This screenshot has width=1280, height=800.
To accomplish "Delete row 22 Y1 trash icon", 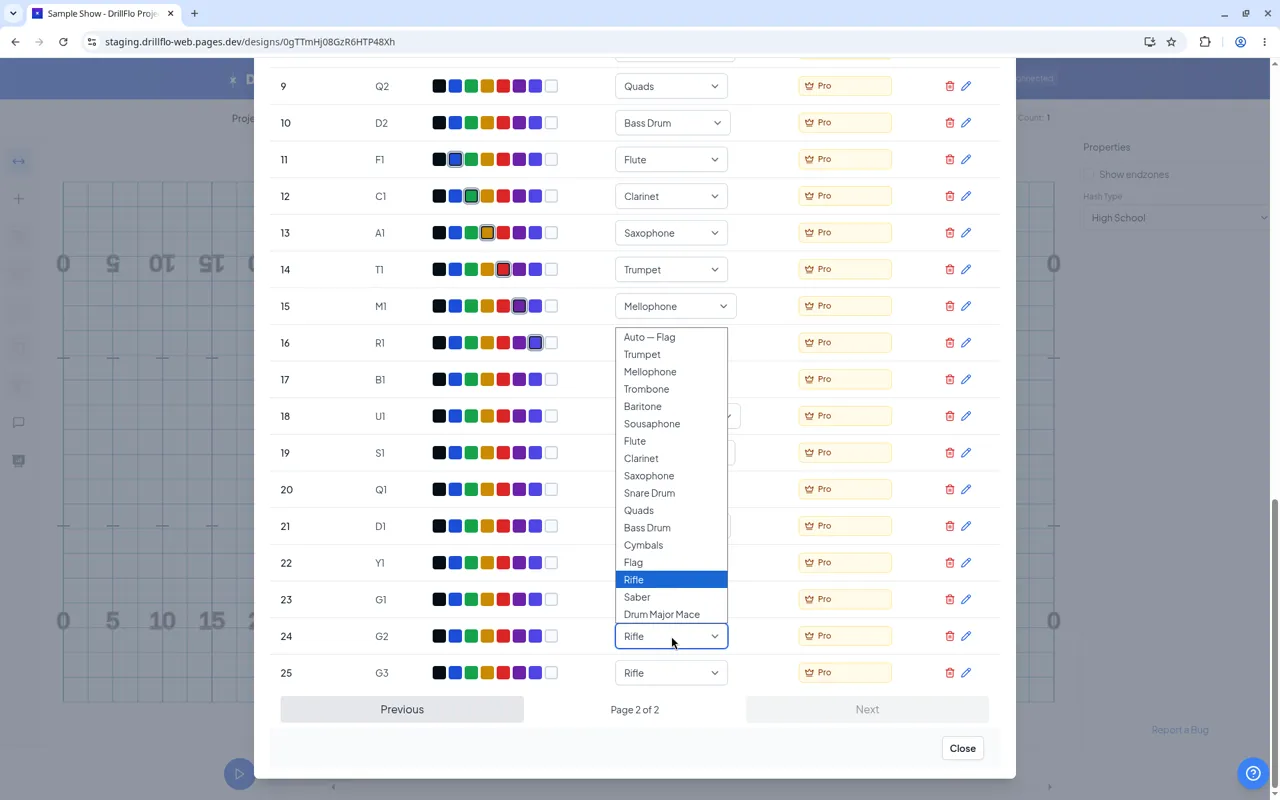I will [x=950, y=563].
